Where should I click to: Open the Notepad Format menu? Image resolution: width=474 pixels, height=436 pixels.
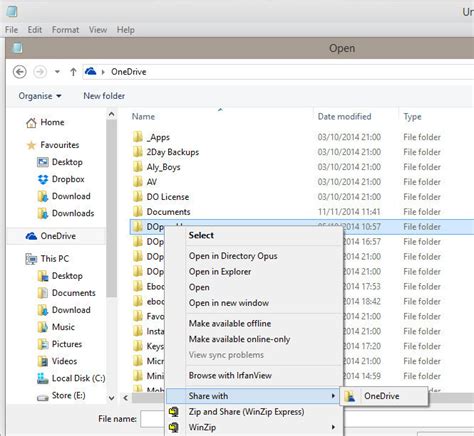[x=65, y=30]
